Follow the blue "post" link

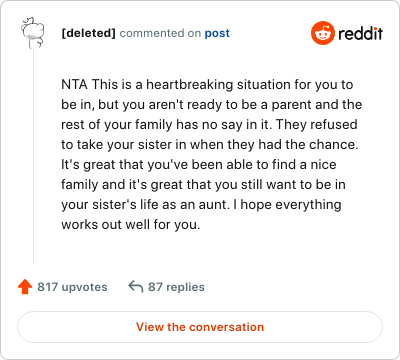(217, 33)
